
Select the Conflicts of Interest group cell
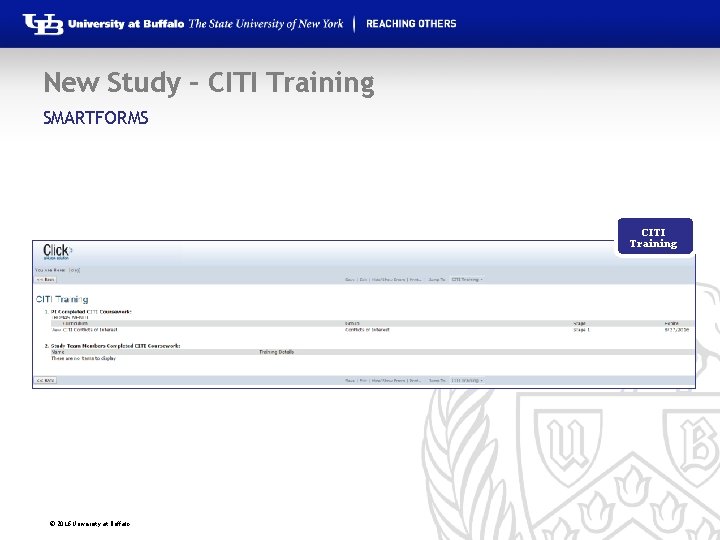coord(367,330)
